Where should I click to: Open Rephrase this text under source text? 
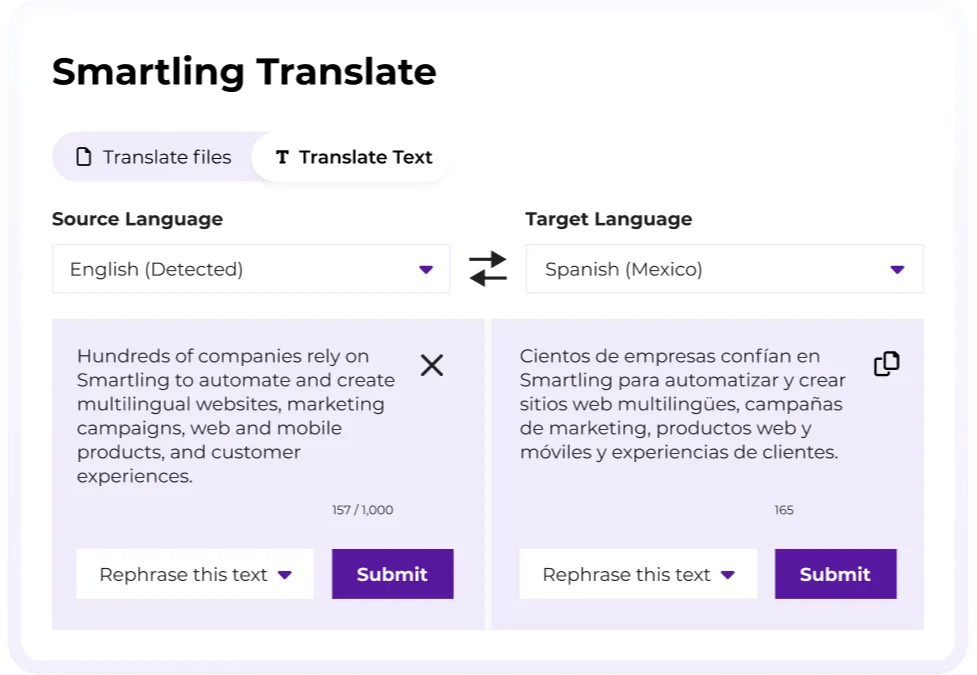tap(195, 574)
